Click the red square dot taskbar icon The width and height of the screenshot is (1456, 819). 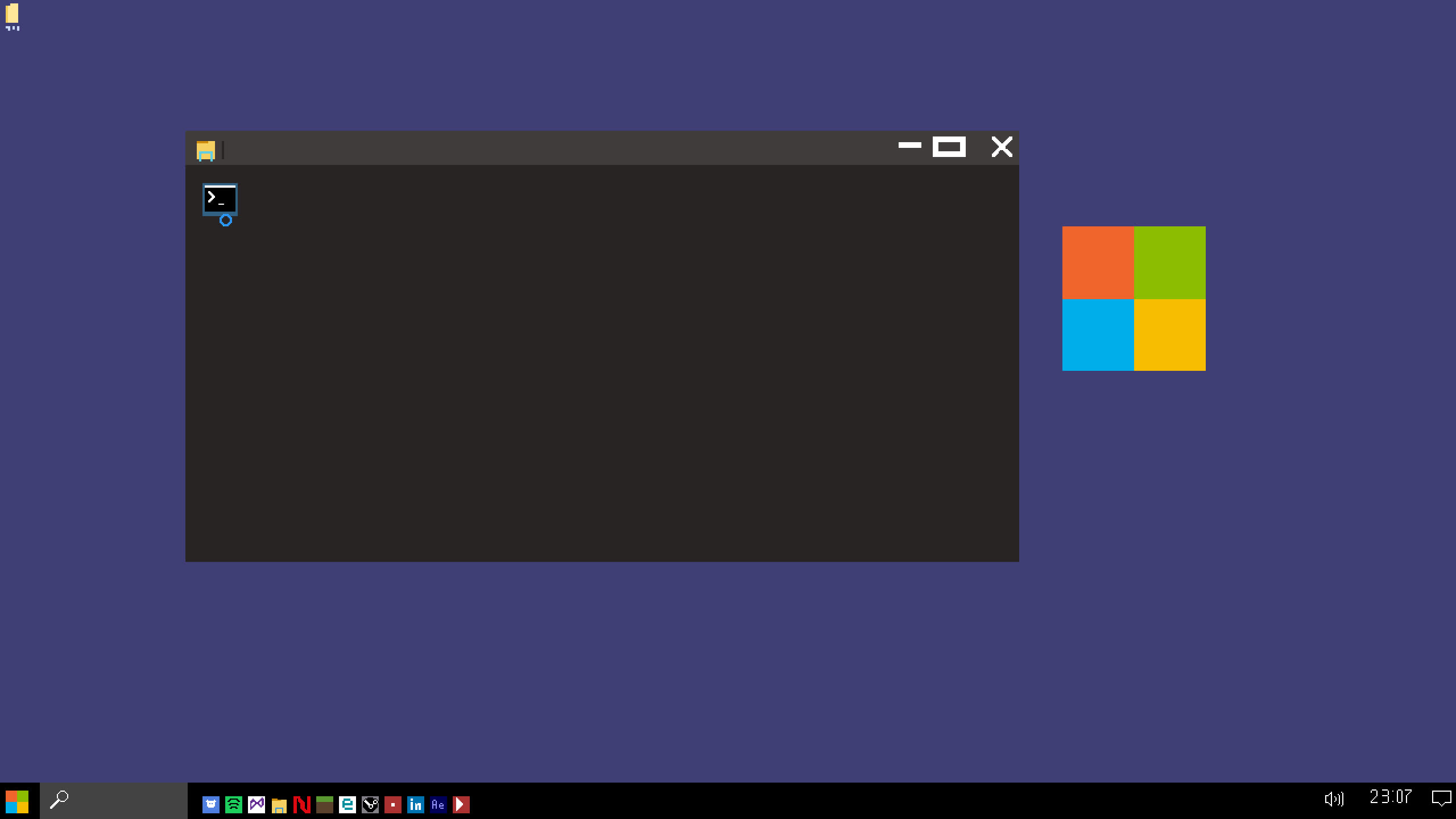tap(393, 804)
